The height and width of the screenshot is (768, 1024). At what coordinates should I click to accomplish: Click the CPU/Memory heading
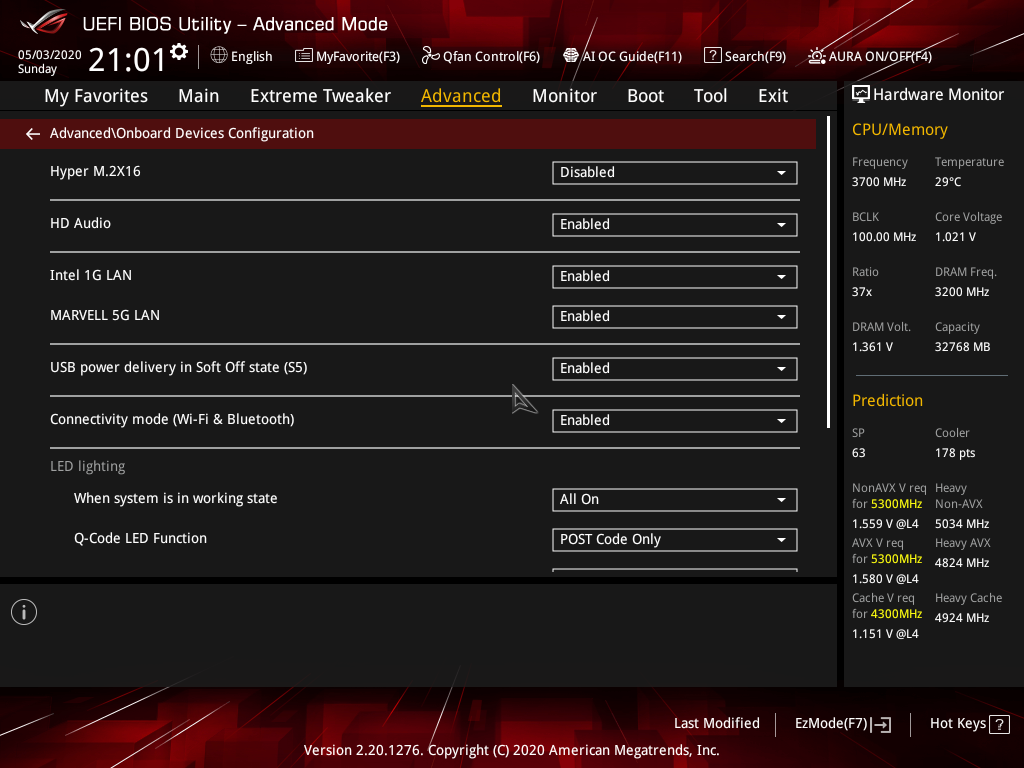899,129
